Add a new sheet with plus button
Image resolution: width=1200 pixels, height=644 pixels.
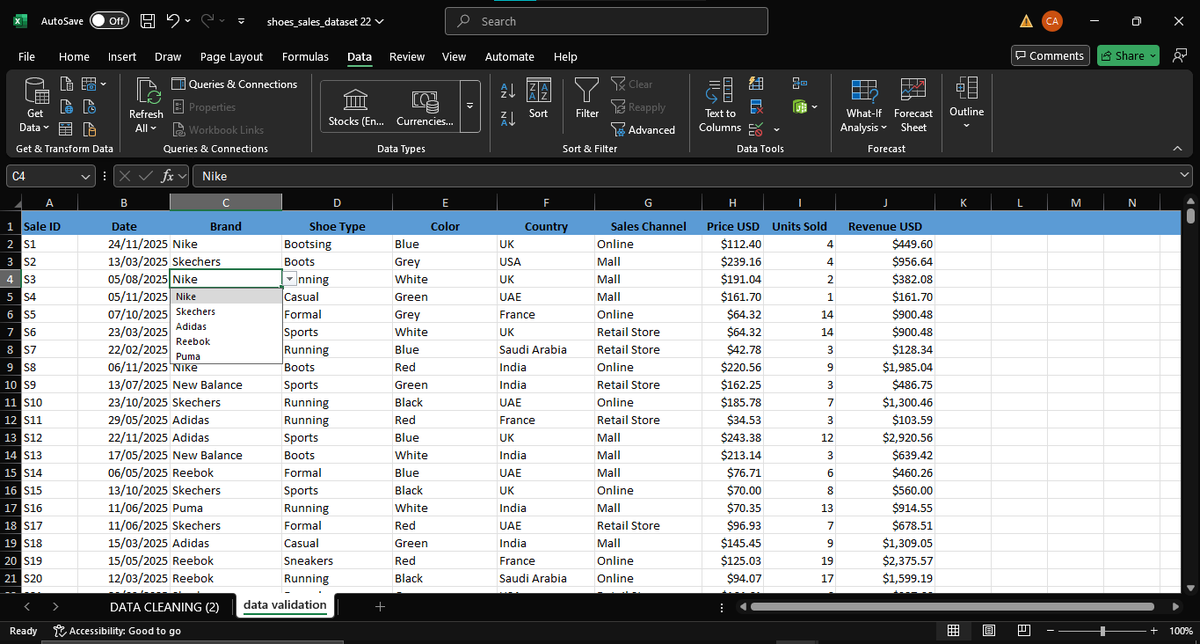[x=379, y=606]
